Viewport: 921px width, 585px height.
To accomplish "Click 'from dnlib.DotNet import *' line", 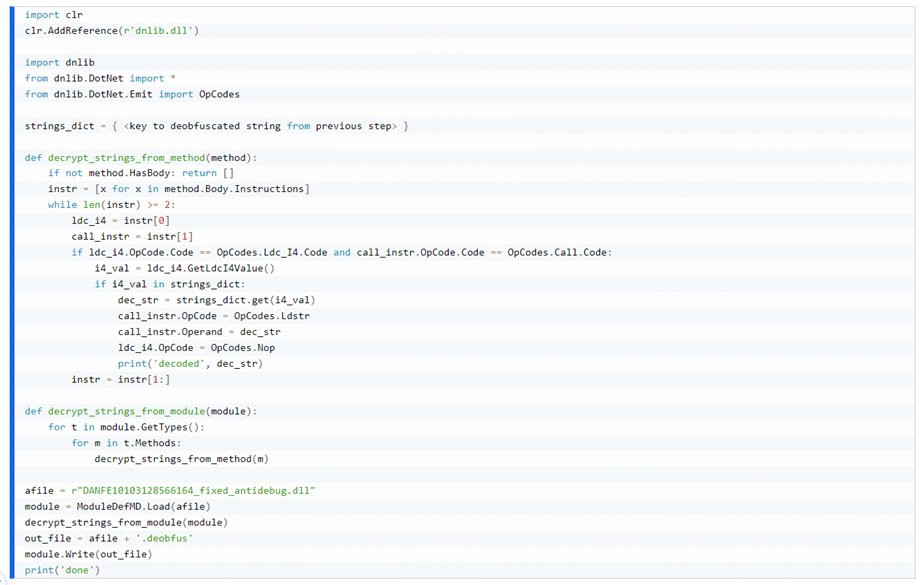I will [x=100, y=78].
